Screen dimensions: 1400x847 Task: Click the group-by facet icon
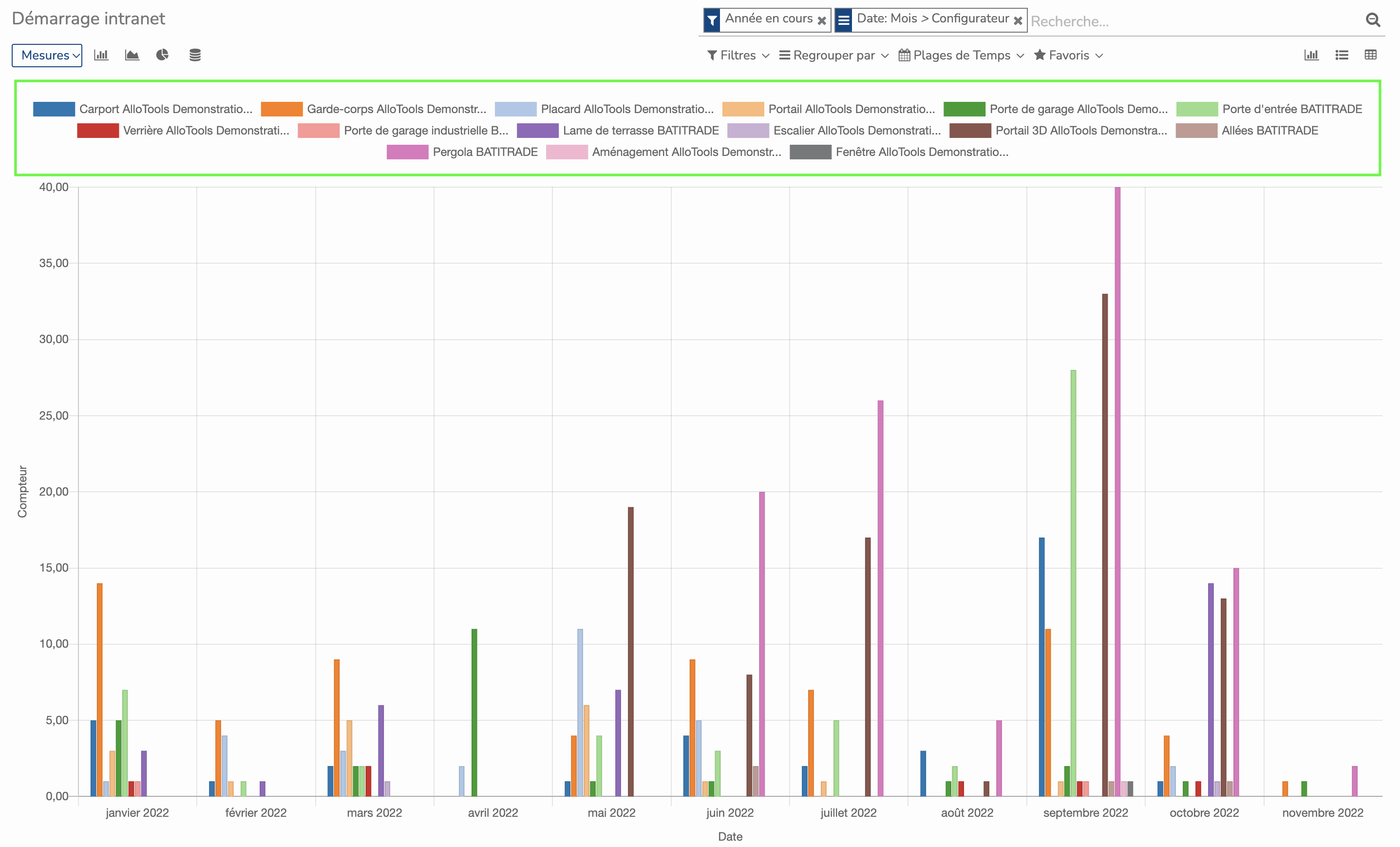click(x=844, y=20)
